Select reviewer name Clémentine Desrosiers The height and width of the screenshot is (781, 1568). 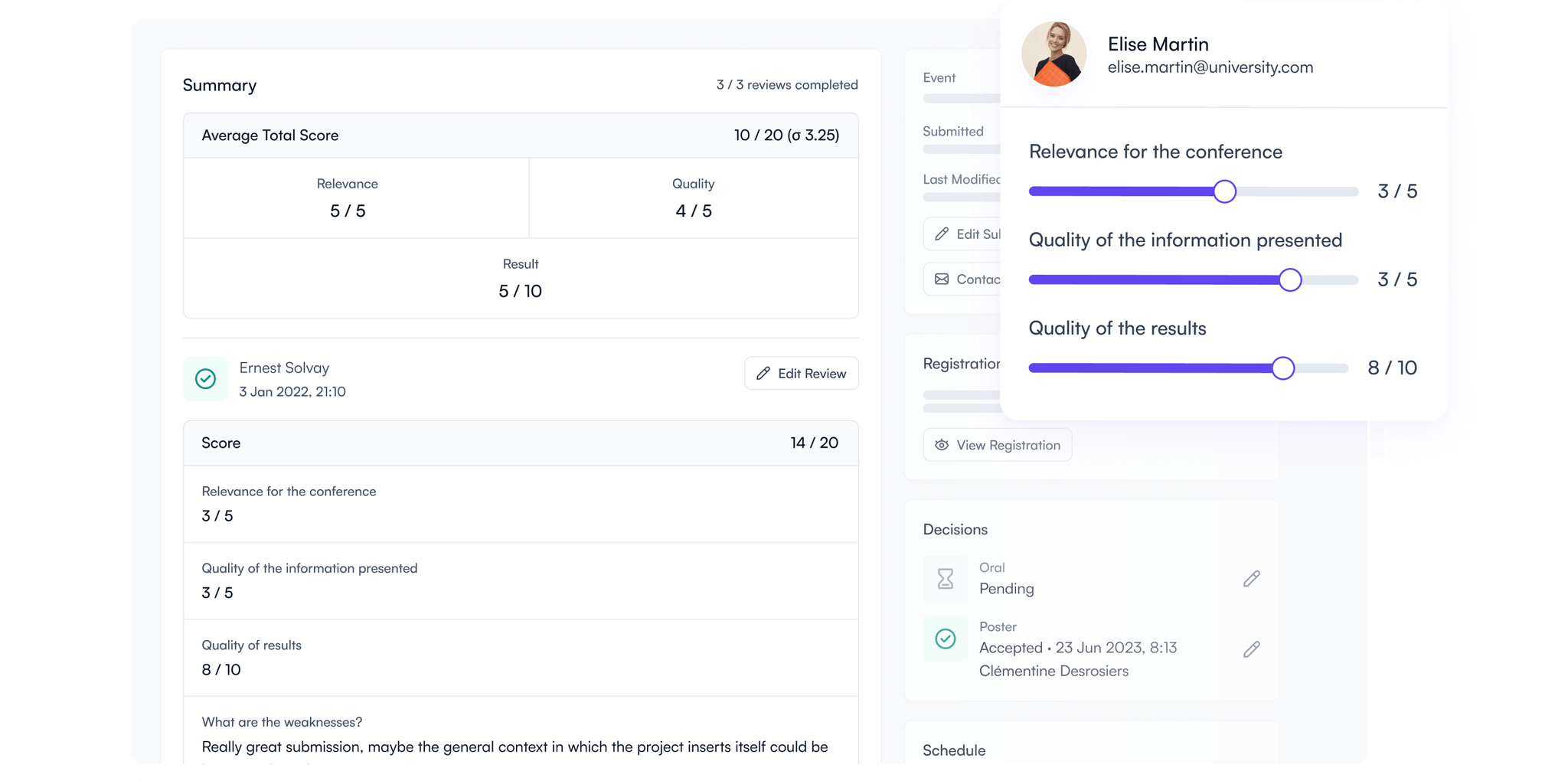tap(1054, 671)
